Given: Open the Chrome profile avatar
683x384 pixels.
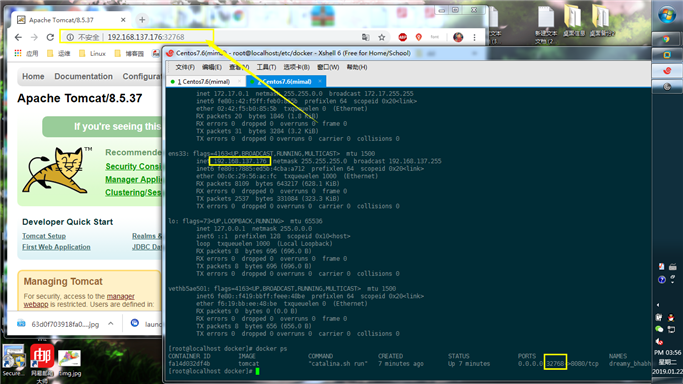Looking at the screenshot, I should 458,37.
